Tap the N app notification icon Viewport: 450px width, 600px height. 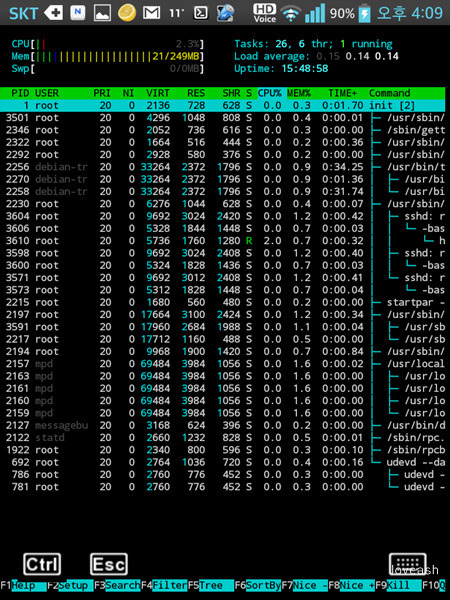pyautogui.click(x=78, y=13)
